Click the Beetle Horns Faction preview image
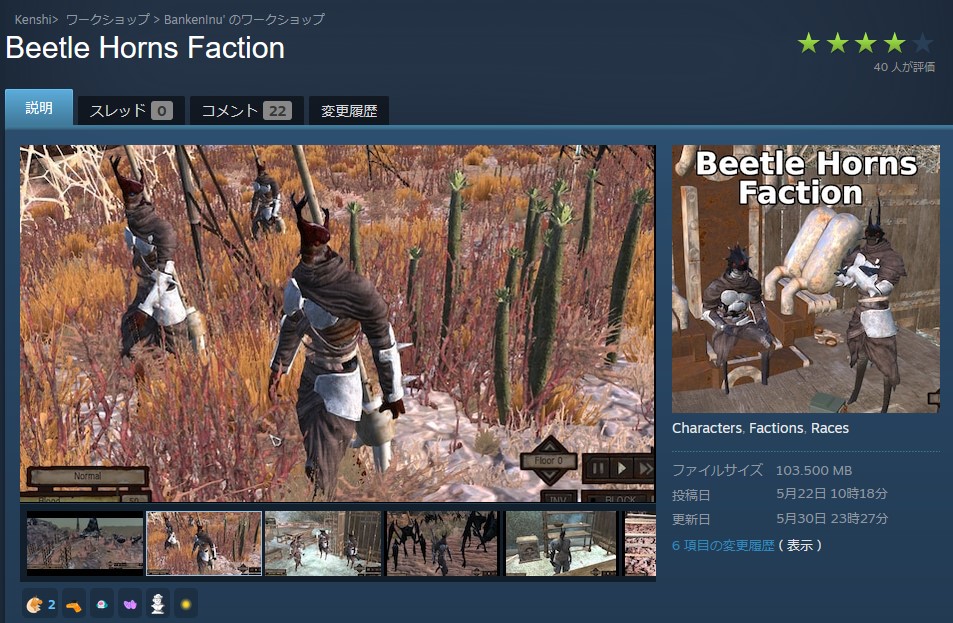The height and width of the screenshot is (623, 953). click(806, 279)
